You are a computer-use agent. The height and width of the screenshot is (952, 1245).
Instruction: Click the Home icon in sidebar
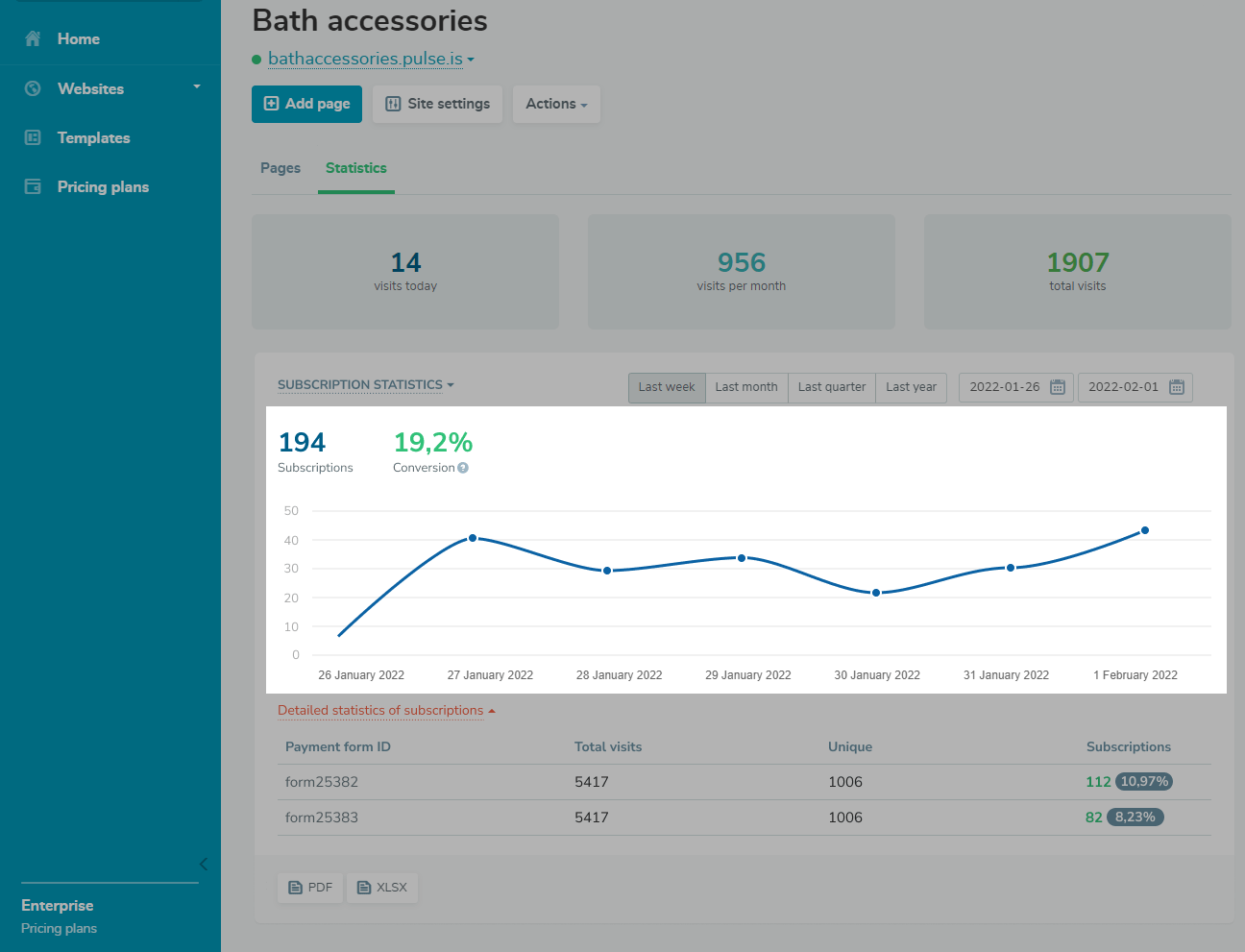33,38
